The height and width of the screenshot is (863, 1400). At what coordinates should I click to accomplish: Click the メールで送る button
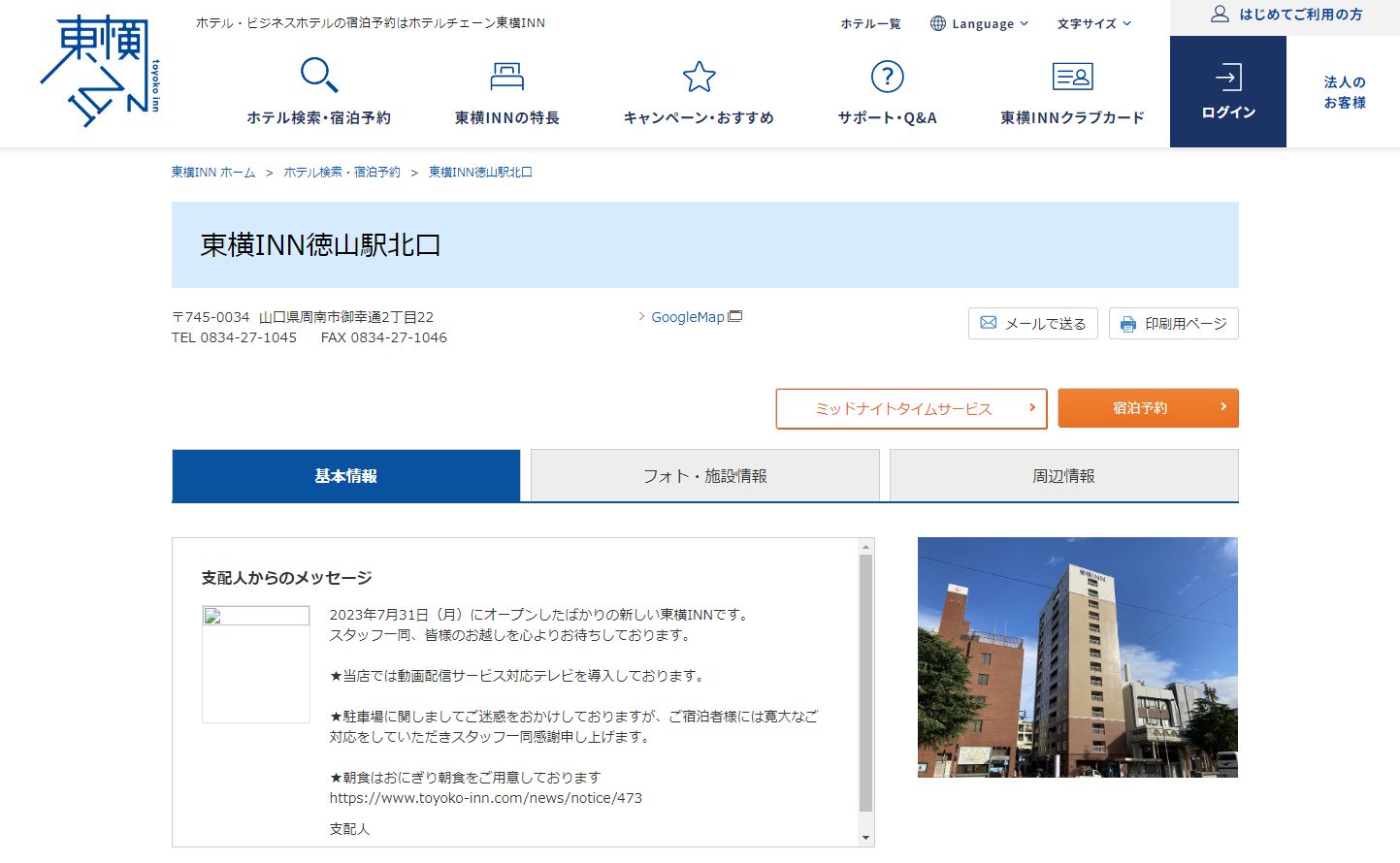point(1033,323)
